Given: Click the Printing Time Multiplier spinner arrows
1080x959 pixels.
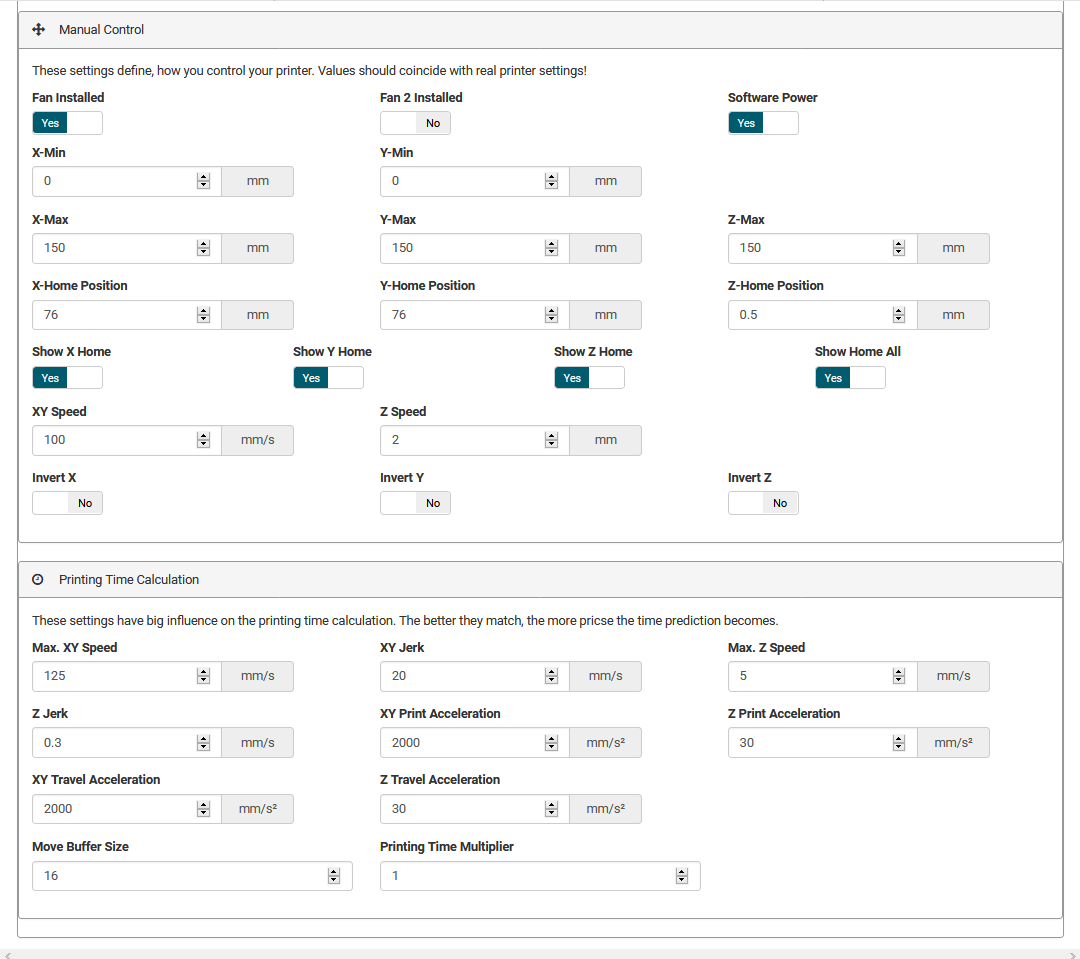Looking at the screenshot, I should coord(682,876).
